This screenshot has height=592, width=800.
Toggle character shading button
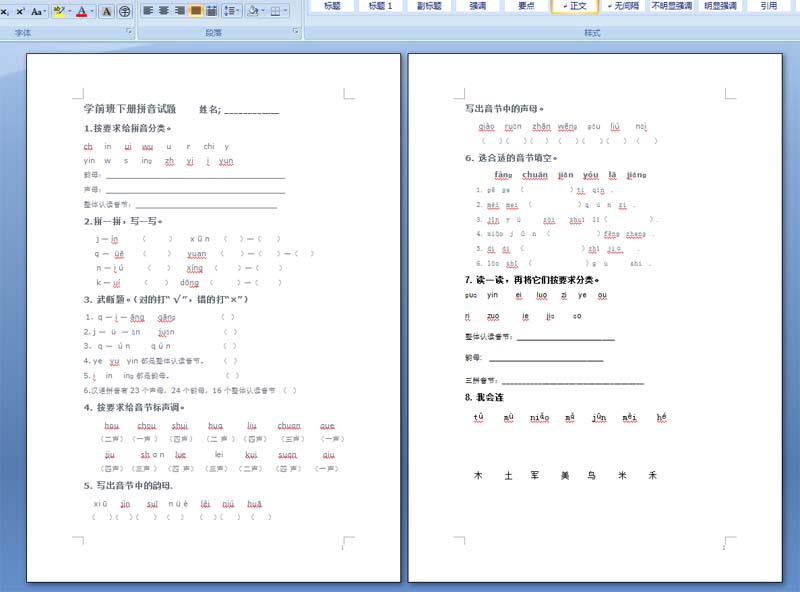(107, 11)
